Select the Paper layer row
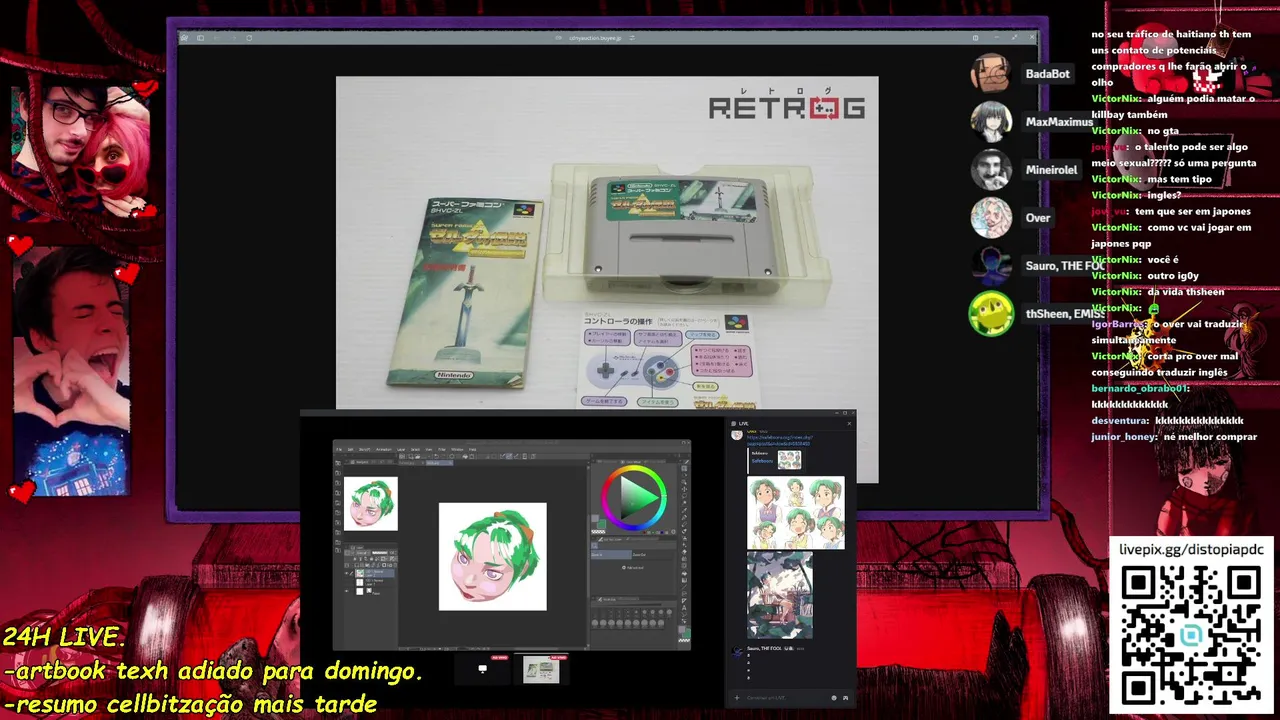 370,591
